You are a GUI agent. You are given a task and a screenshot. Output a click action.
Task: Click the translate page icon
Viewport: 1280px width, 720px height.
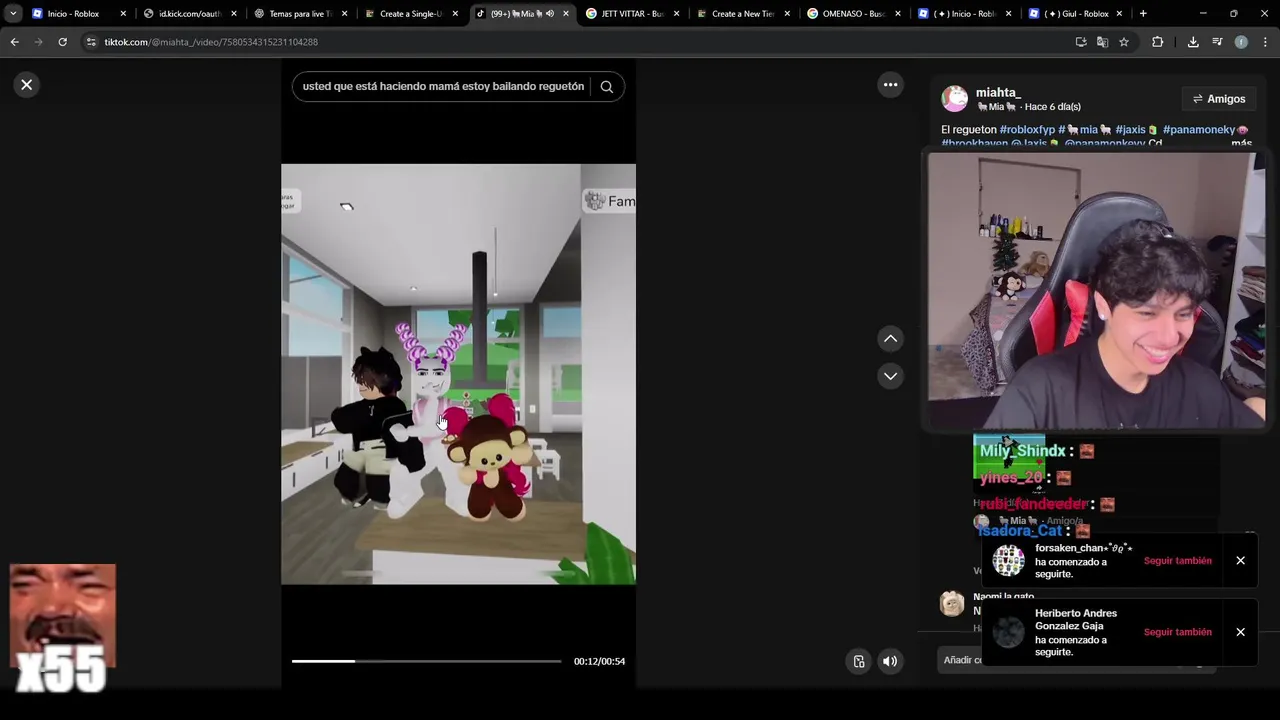pos(1102,42)
